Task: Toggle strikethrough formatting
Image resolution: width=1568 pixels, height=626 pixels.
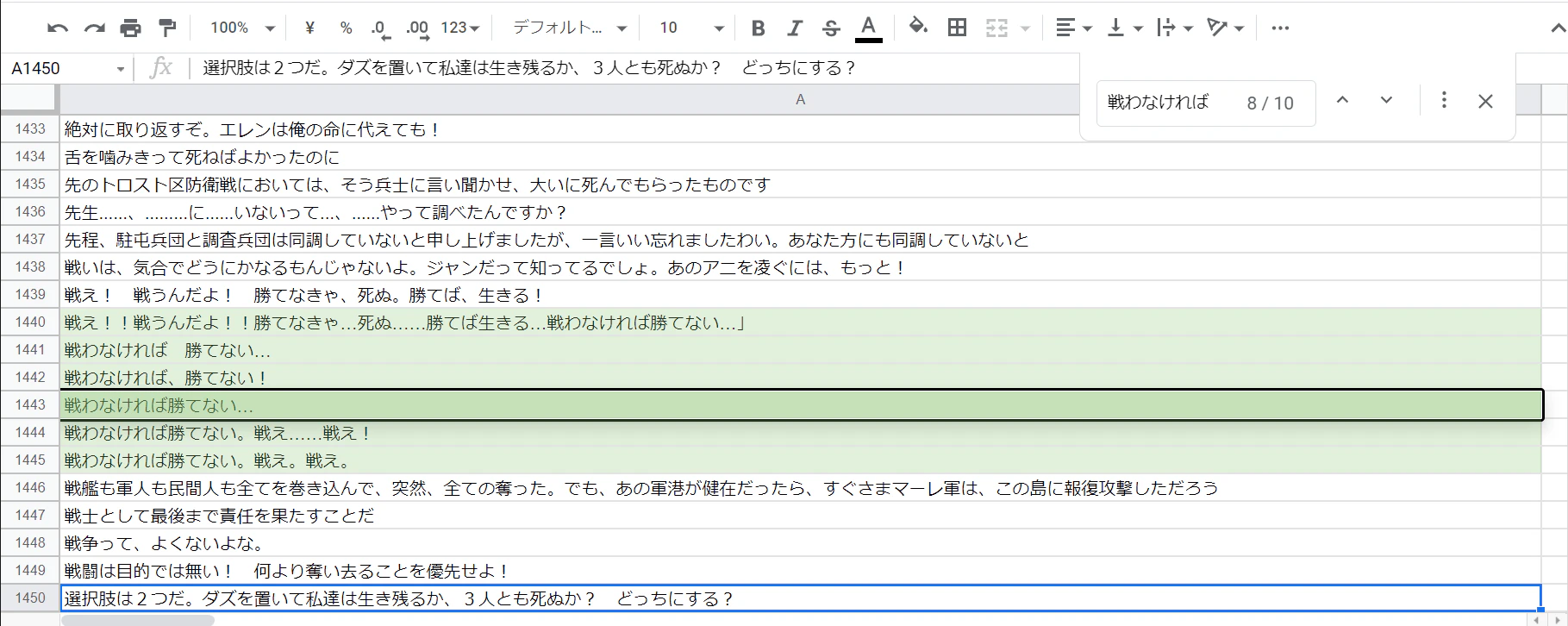Action: click(x=831, y=28)
